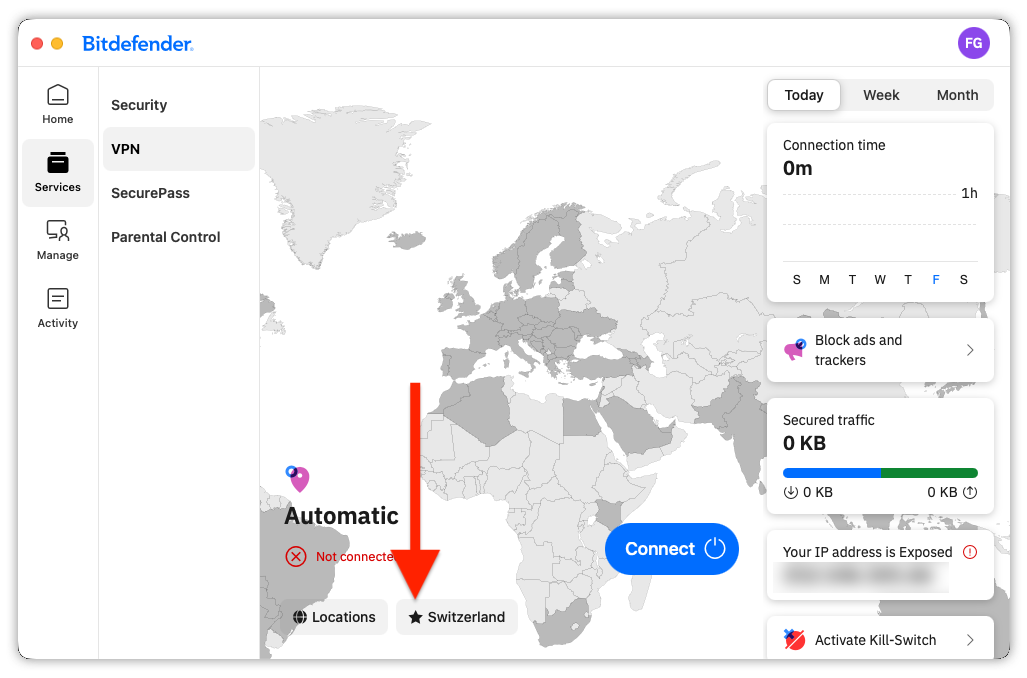The image size is (1027, 678).
Task: Click the star icon beside Switzerland
Action: (x=415, y=617)
